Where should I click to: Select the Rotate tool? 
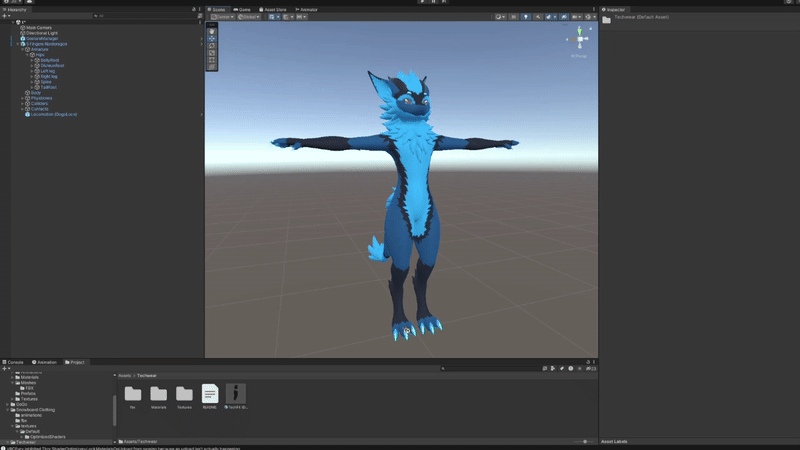tap(212, 46)
